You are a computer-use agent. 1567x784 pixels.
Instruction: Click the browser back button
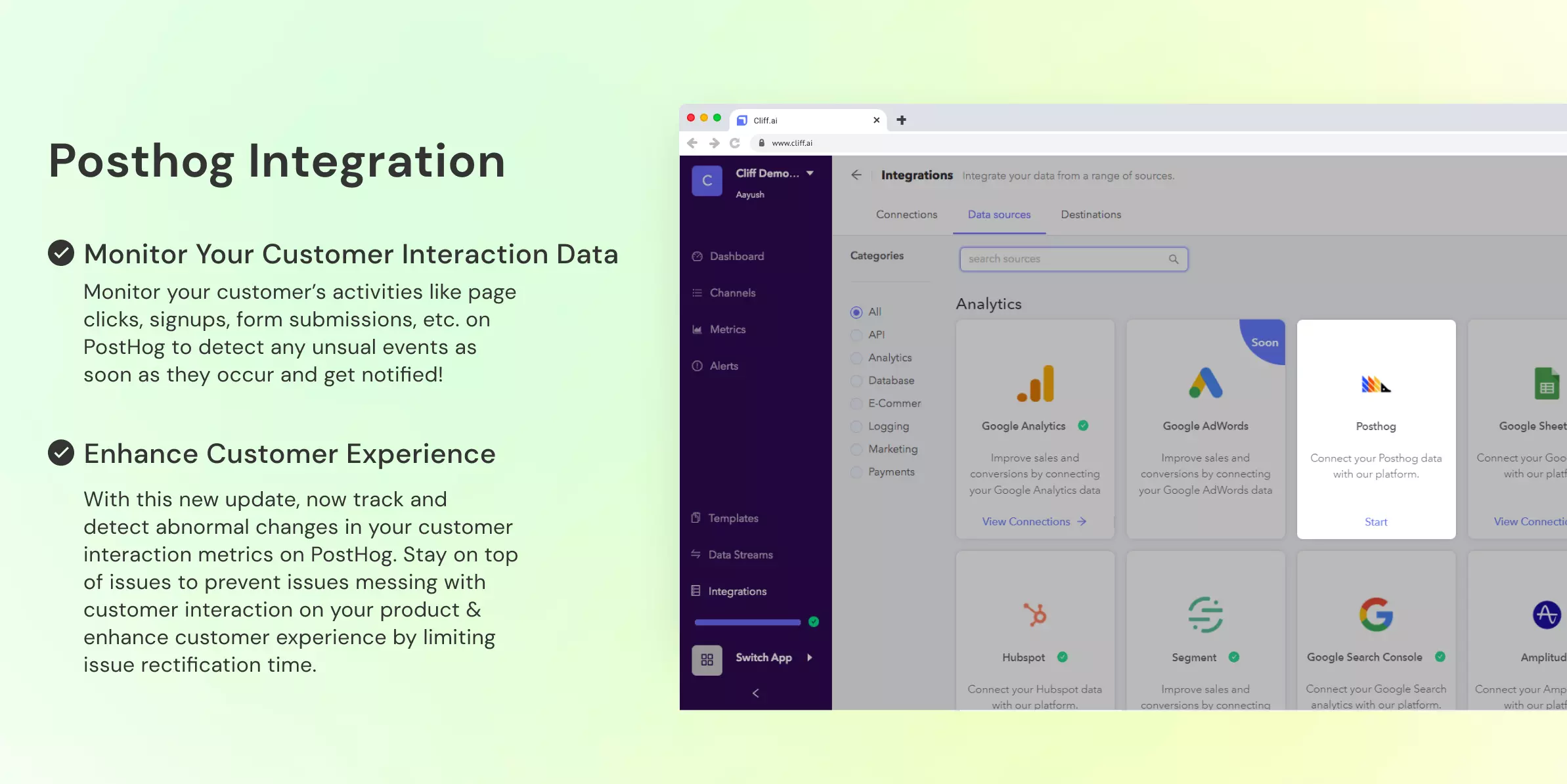click(692, 142)
